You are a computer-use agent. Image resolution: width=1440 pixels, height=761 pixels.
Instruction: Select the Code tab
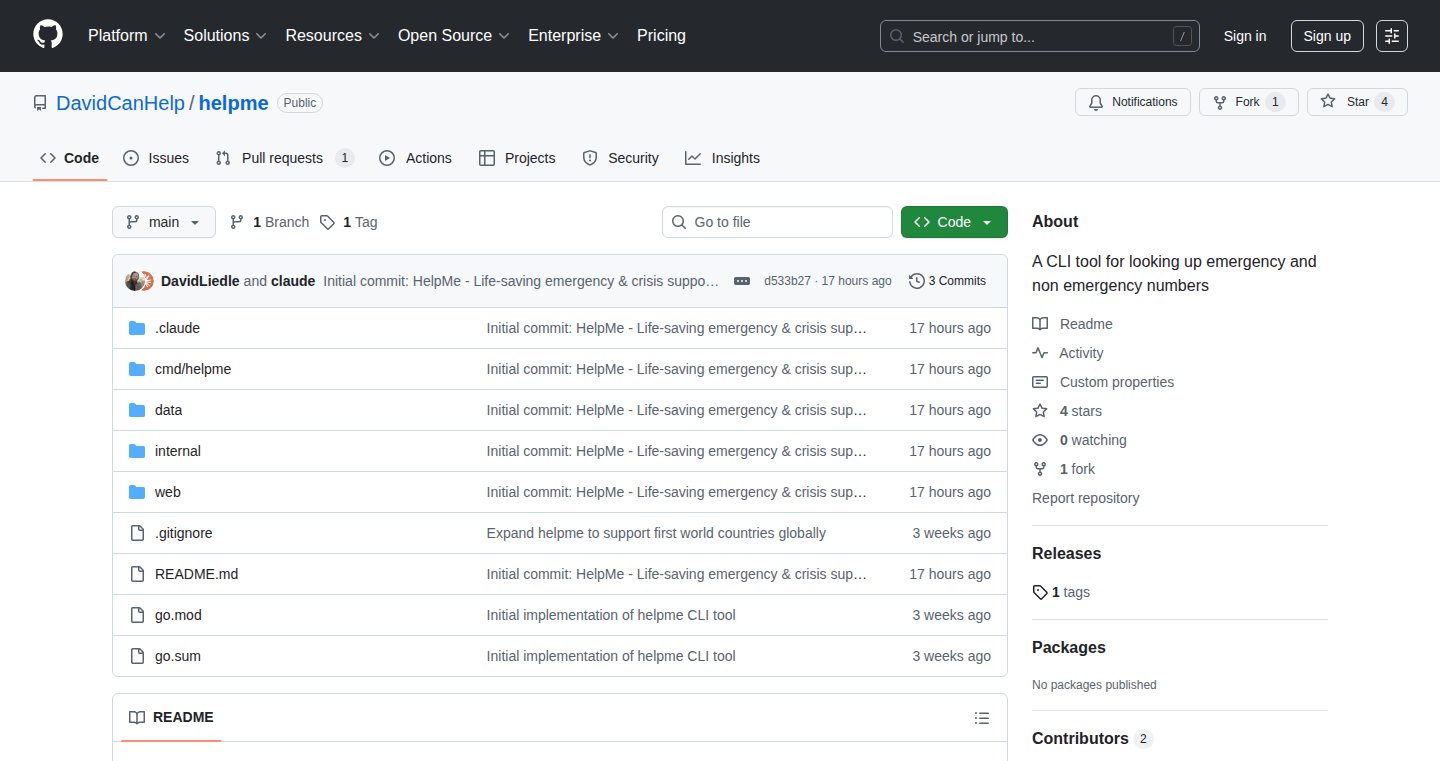(70, 158)
